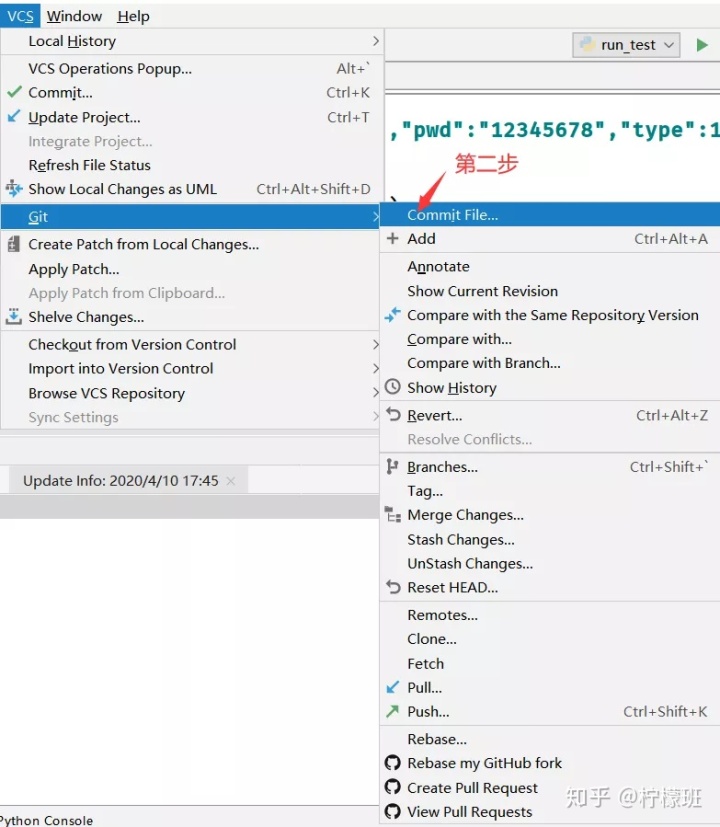The image size is (720, 827).
Task: Select Refresh File Status
Action: click(x=190, y=165)
